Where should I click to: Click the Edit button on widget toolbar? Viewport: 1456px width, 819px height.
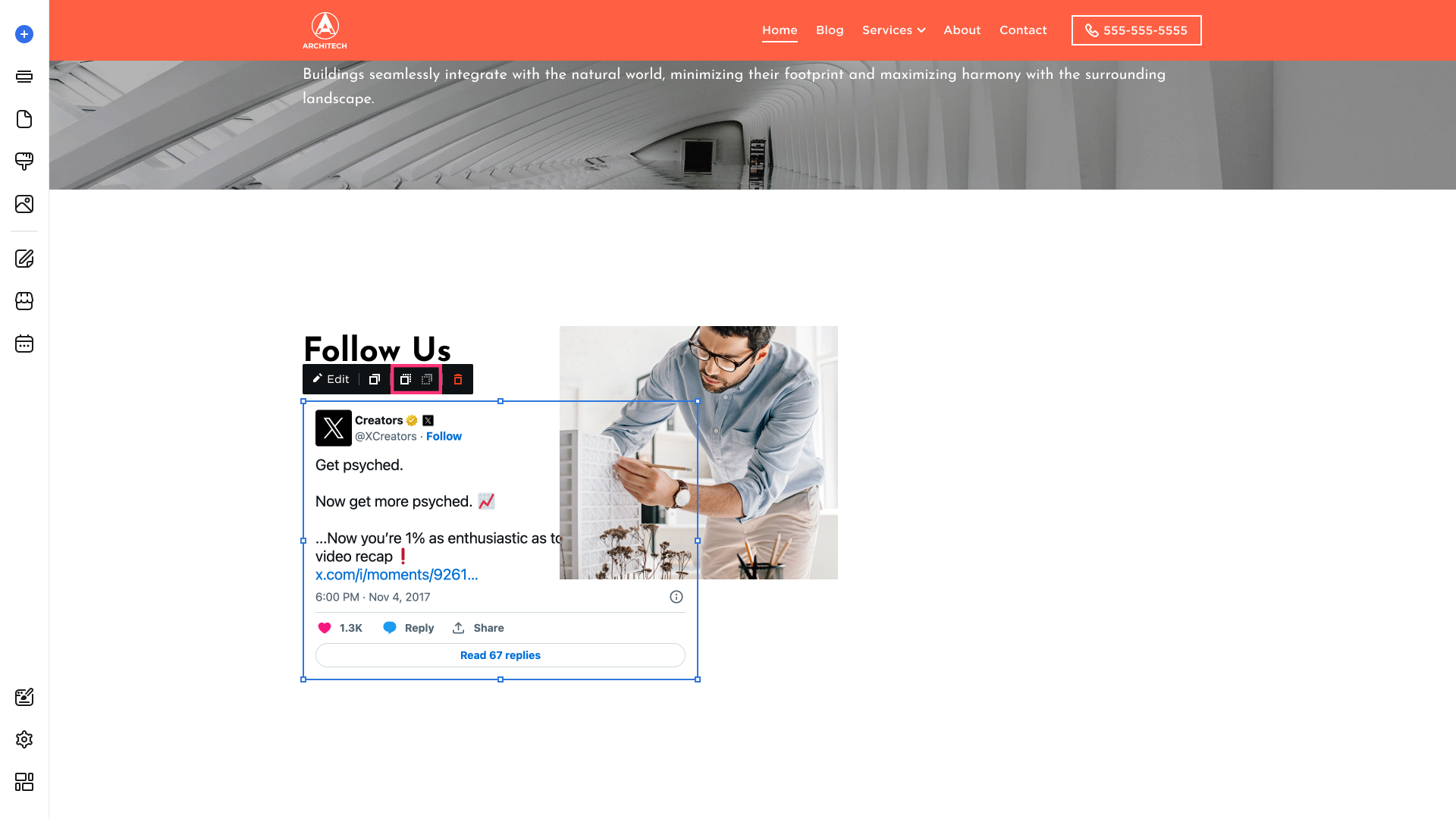(x=331, y=379)
